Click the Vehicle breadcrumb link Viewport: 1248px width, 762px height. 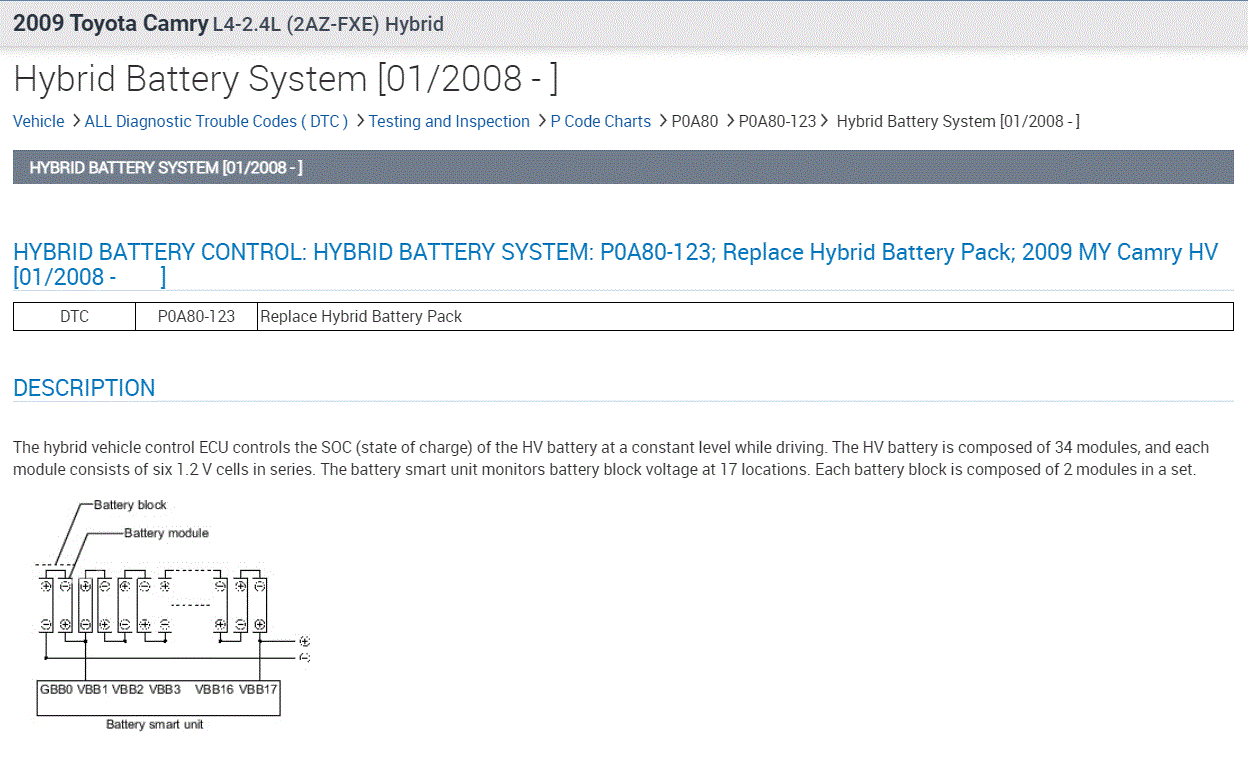point(38,121)
